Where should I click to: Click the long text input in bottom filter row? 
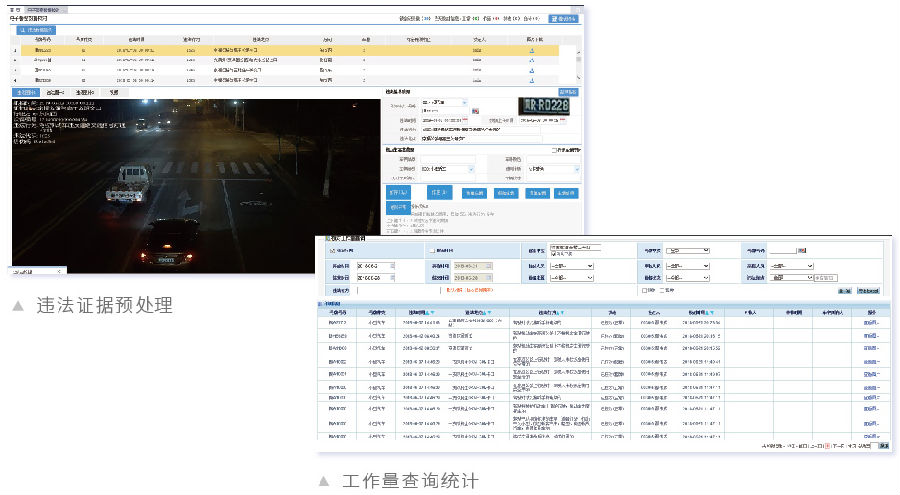(399, 290)
